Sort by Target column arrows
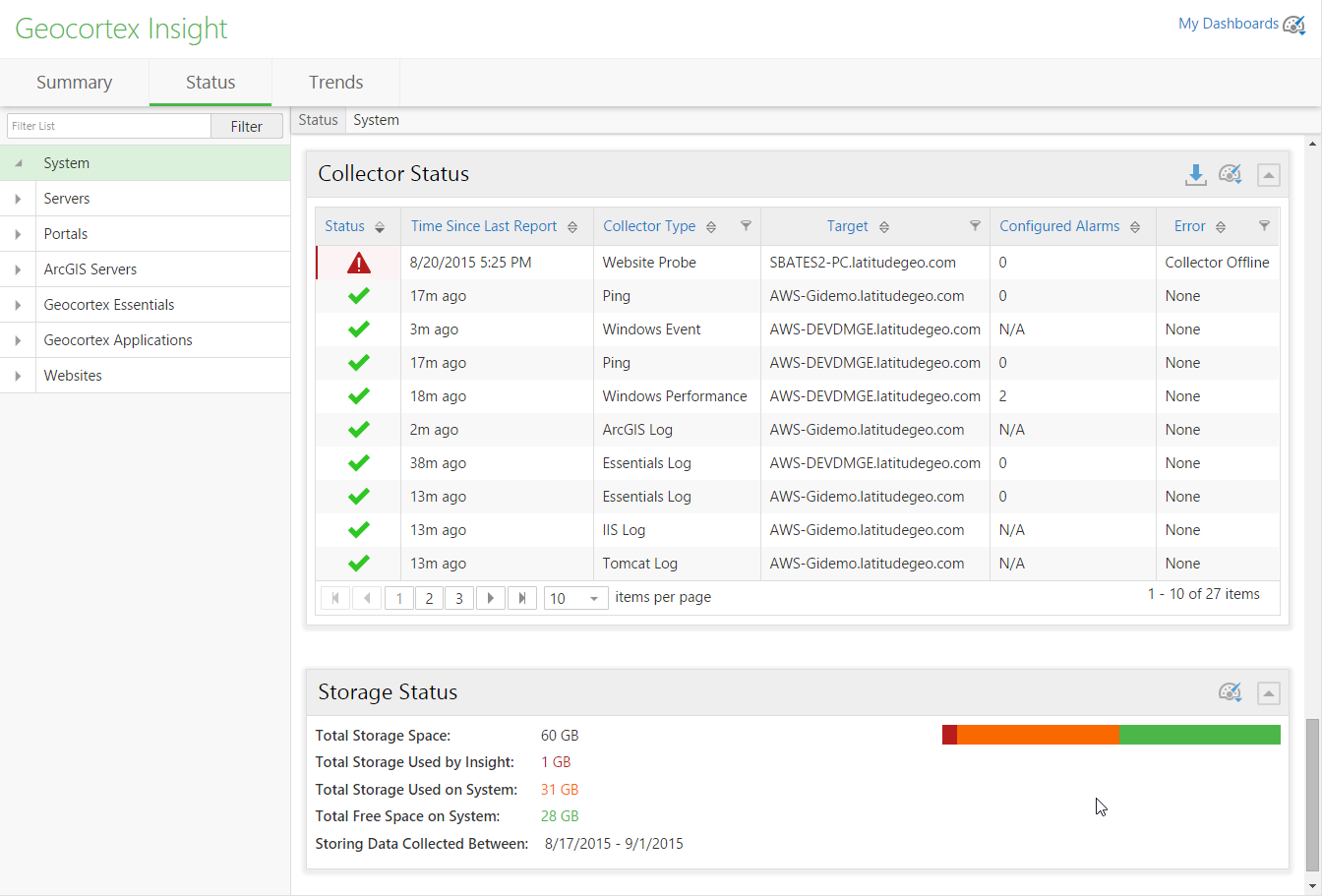 (884, 227)
